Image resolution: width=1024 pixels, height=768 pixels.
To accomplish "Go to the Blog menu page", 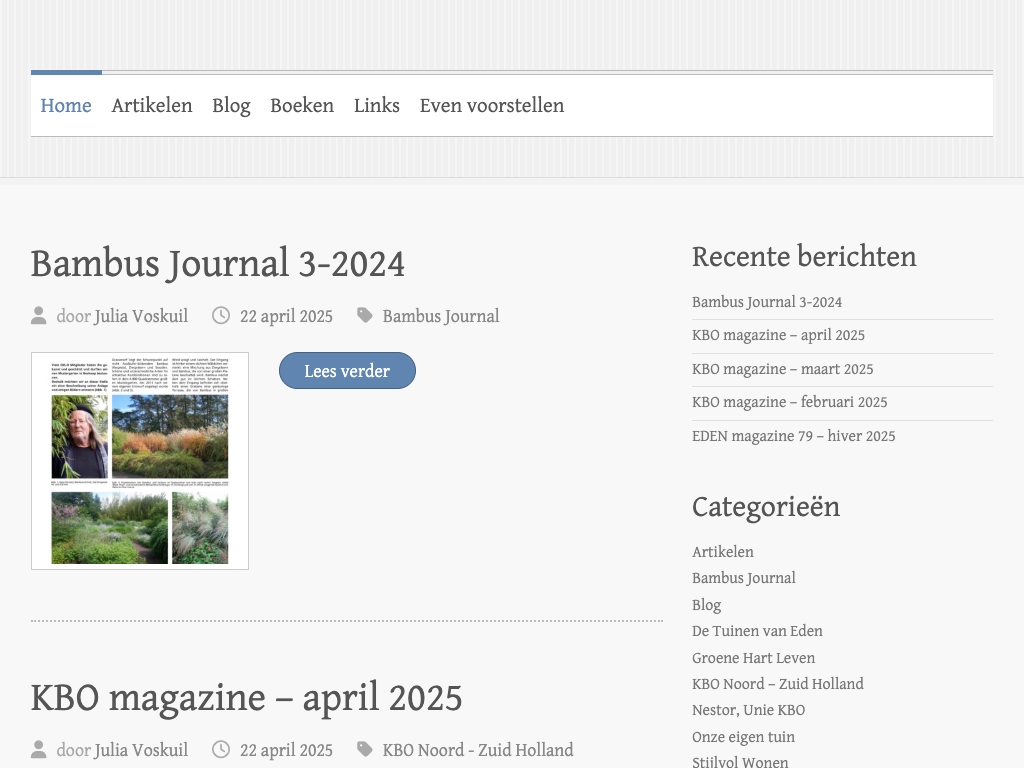I will (231, 106).
